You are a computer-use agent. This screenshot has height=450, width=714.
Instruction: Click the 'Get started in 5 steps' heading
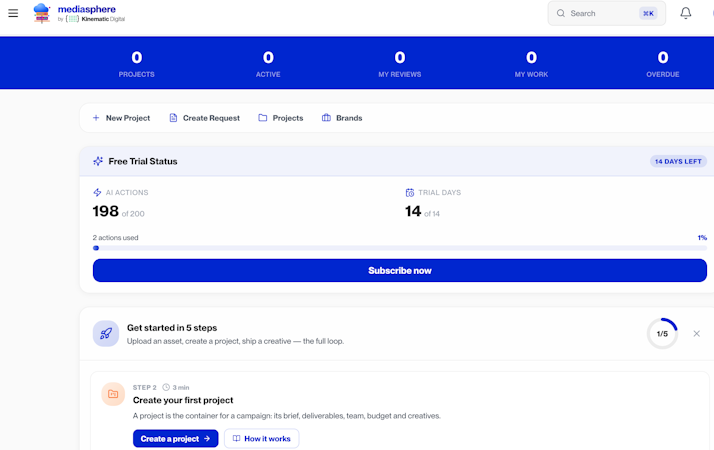tap(172, 328)
